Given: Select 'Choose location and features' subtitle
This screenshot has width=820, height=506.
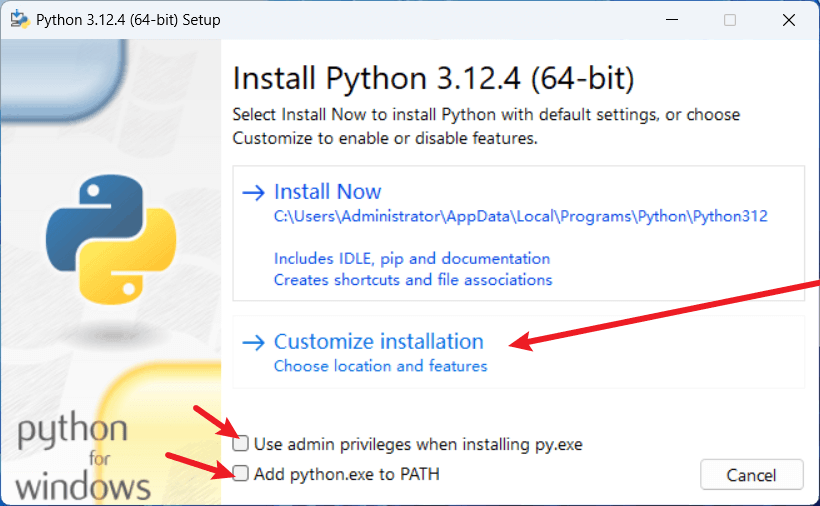Looking at the screenshot, I should click(x=380, y=366).
